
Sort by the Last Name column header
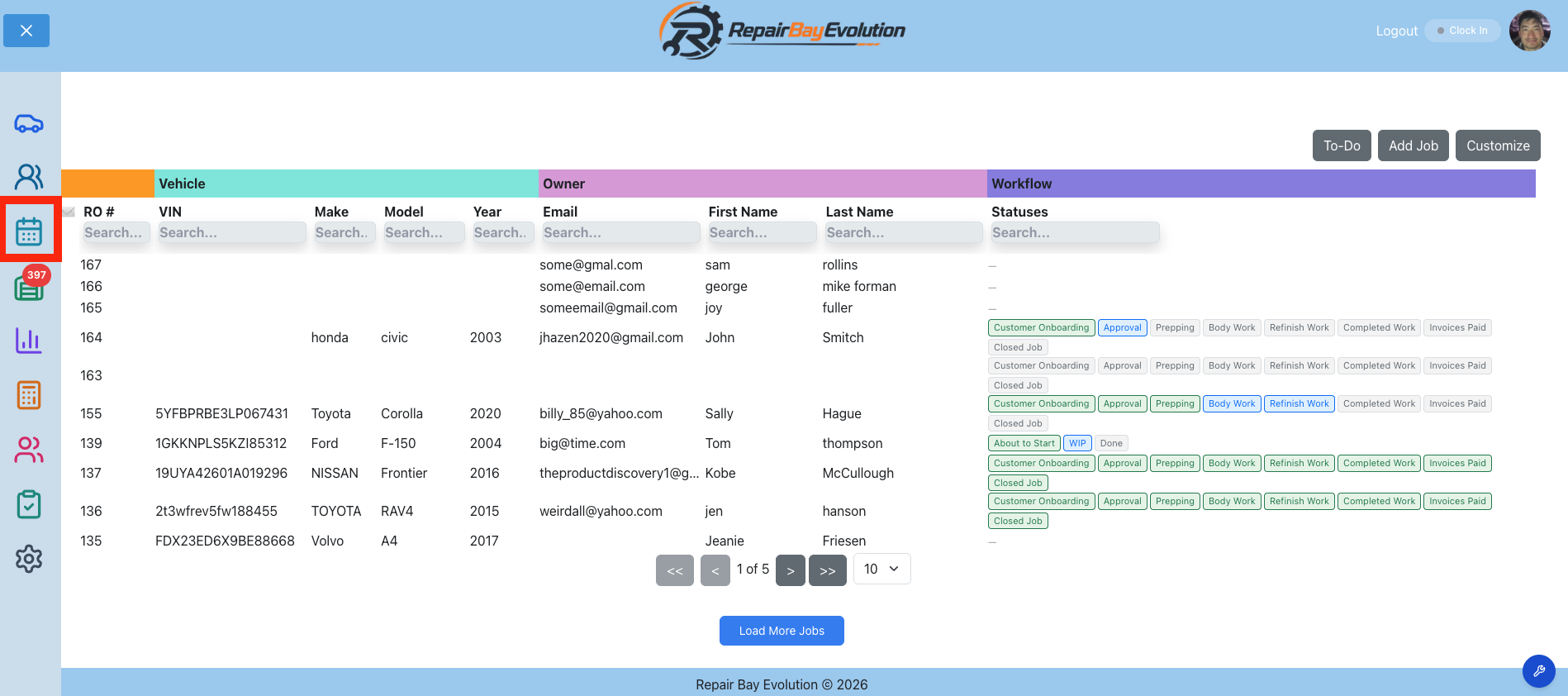859,212
